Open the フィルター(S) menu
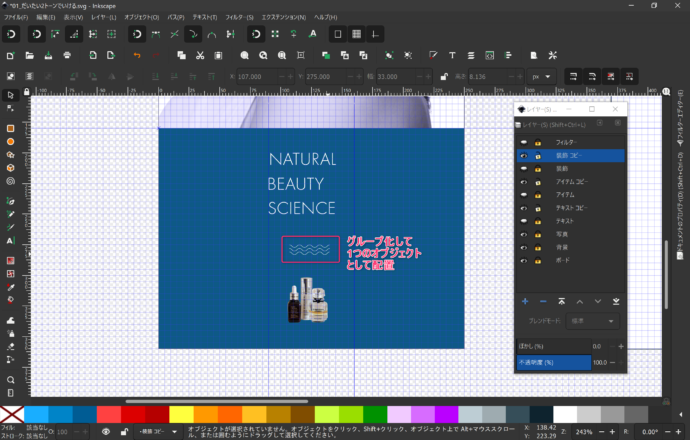This screenshot has height=440, width=690. [x=239, y=17]
